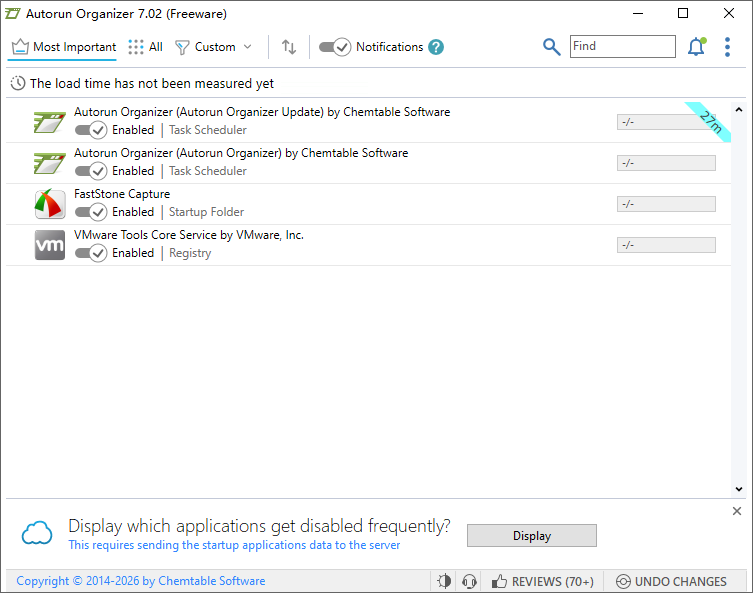This screenshot has width=753, height=593.
Task: Switch to the All entries view
Action: 146,47
